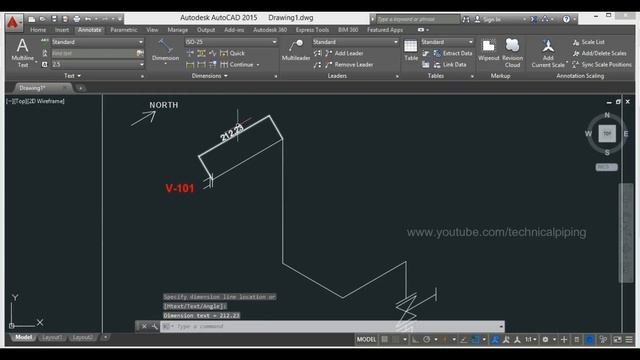Open the Parametric ribbon tab

coord(124,30)
